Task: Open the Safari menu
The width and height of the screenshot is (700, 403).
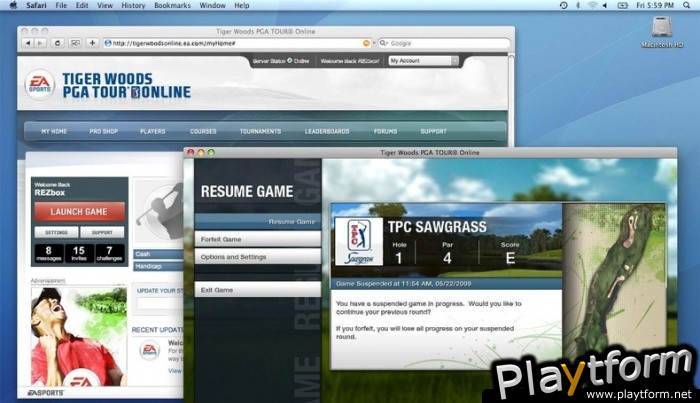Action: tap(36, 5)
